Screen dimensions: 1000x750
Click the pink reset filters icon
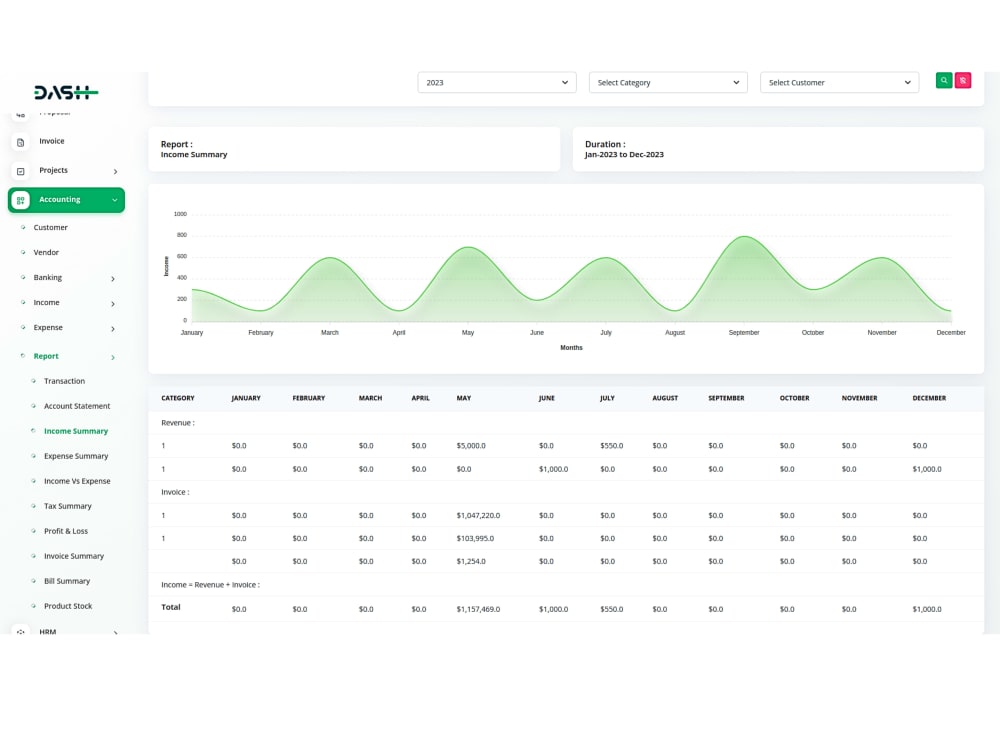[963, 80]
